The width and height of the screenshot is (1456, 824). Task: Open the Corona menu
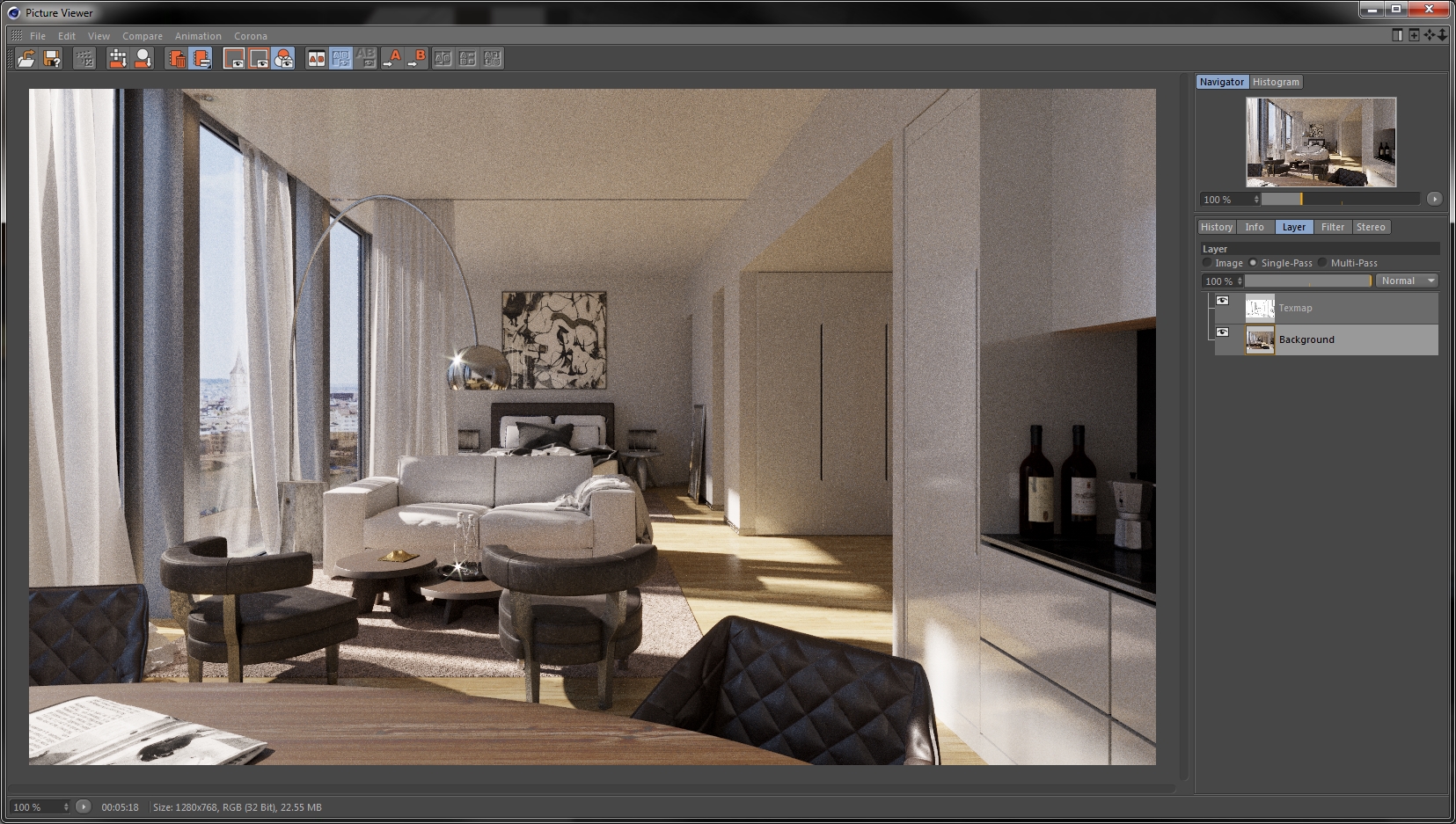251,36
